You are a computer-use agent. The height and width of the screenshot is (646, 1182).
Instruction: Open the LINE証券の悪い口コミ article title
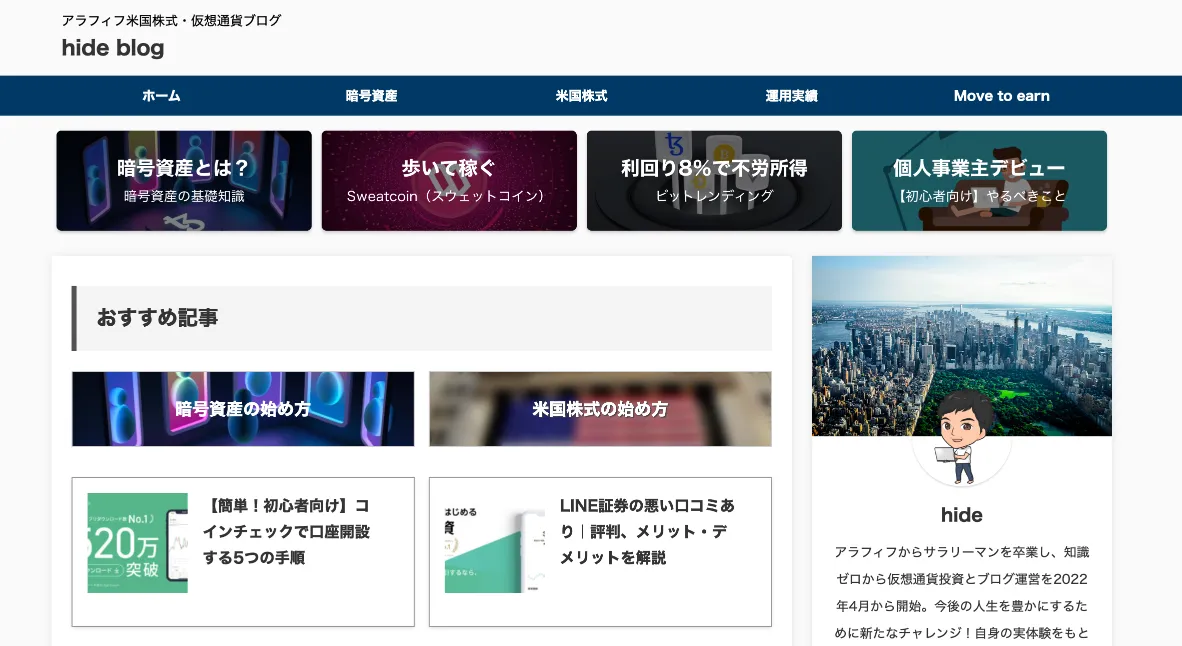(647, 531)
